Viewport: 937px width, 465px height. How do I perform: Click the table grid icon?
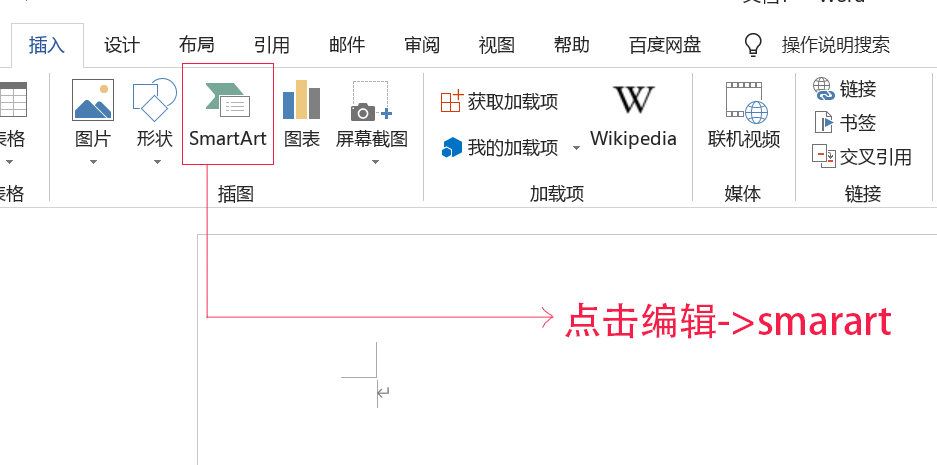(13, 99)
